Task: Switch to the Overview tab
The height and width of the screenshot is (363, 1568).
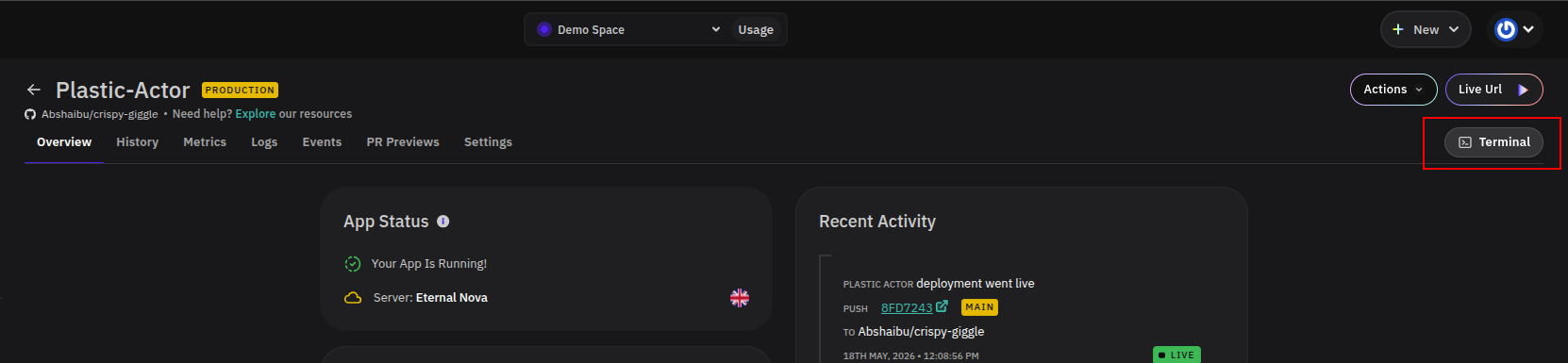Action: coord(64,142)
